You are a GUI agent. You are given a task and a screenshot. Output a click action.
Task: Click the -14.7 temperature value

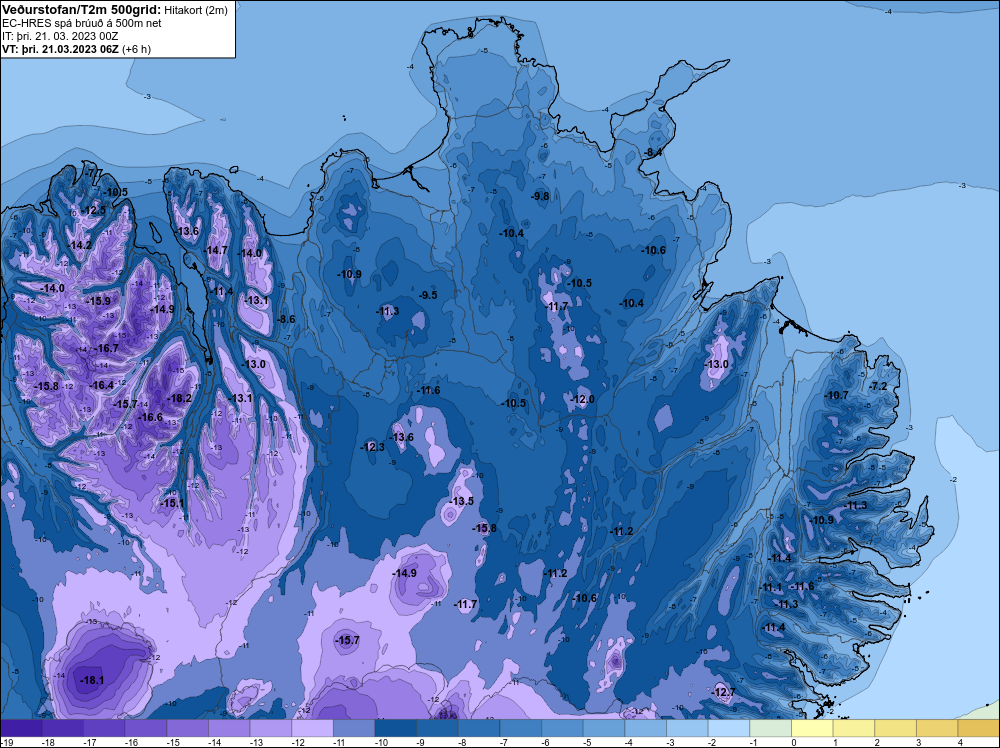tap(216, 250)
